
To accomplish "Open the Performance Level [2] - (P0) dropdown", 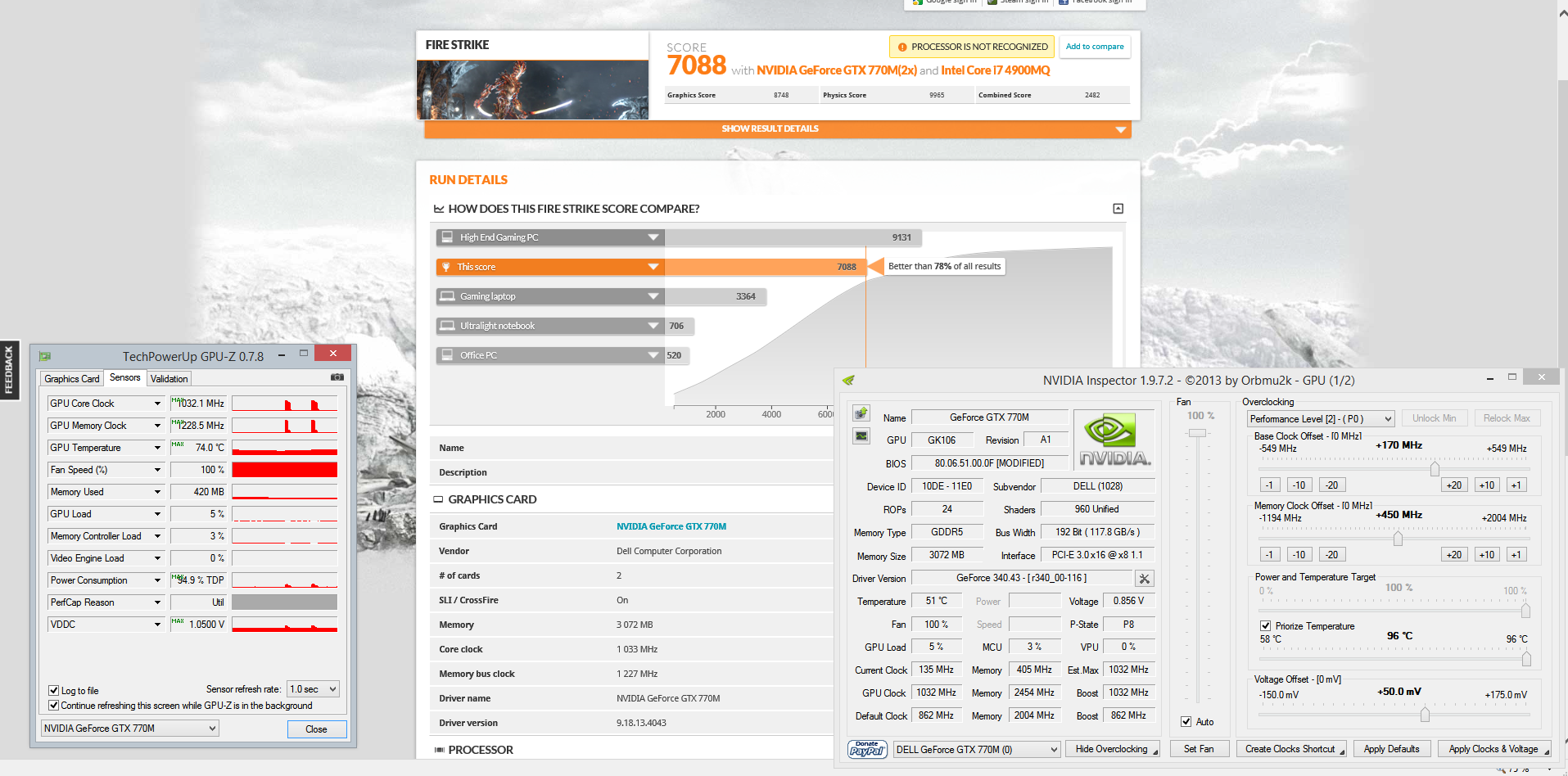I will click(1320, 418).
